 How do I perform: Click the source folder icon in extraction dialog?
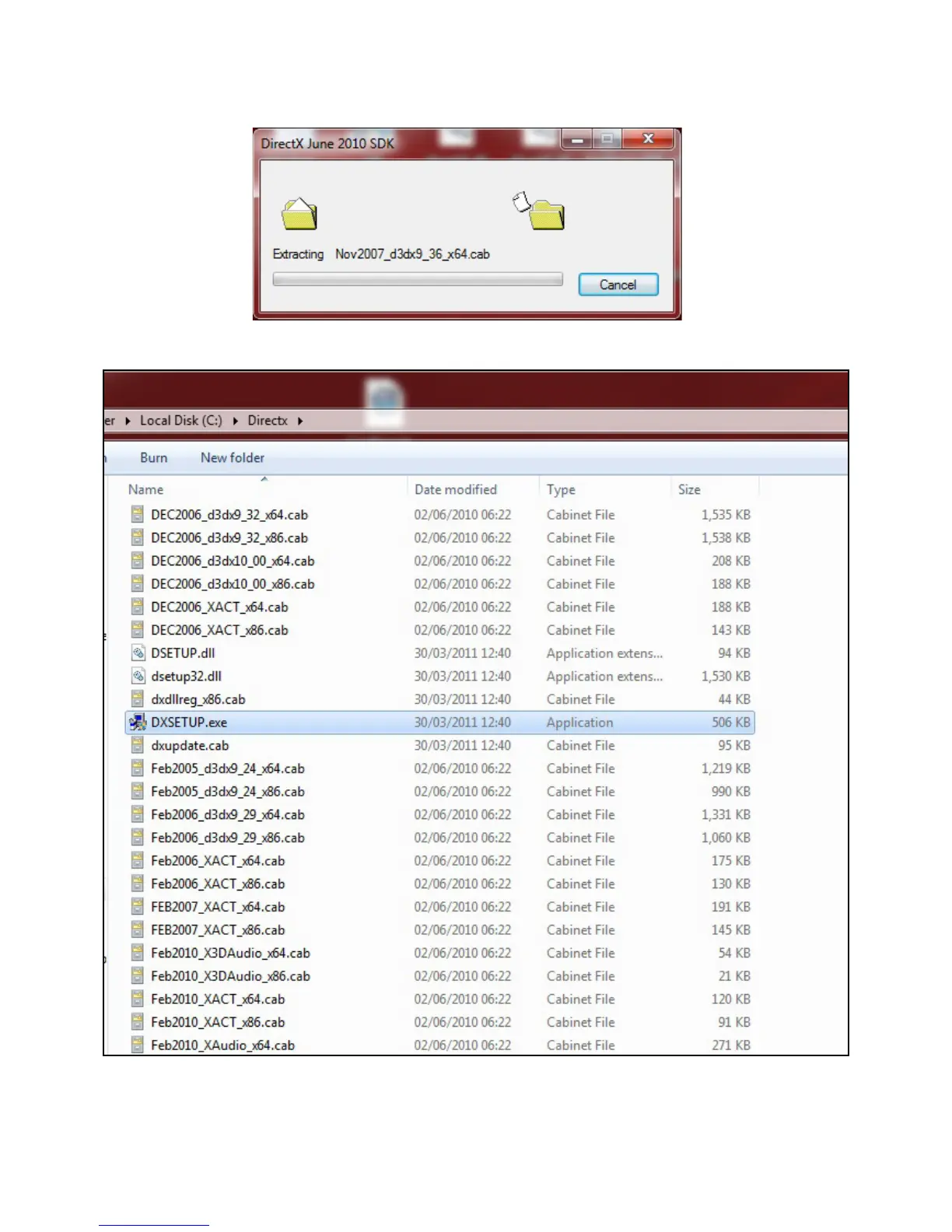299,214
